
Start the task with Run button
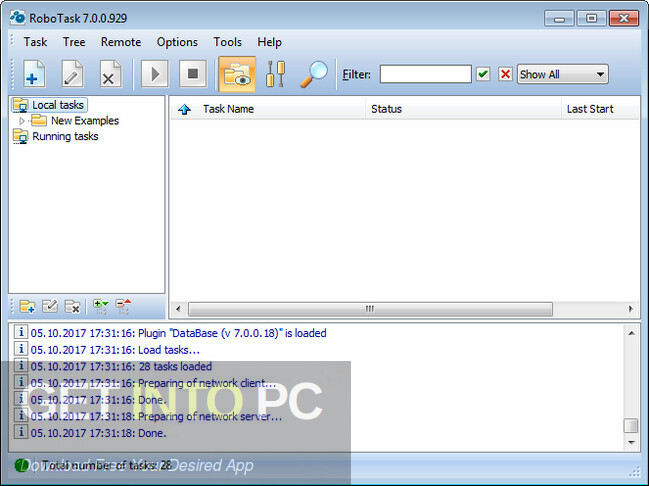[x=154, y=74]
